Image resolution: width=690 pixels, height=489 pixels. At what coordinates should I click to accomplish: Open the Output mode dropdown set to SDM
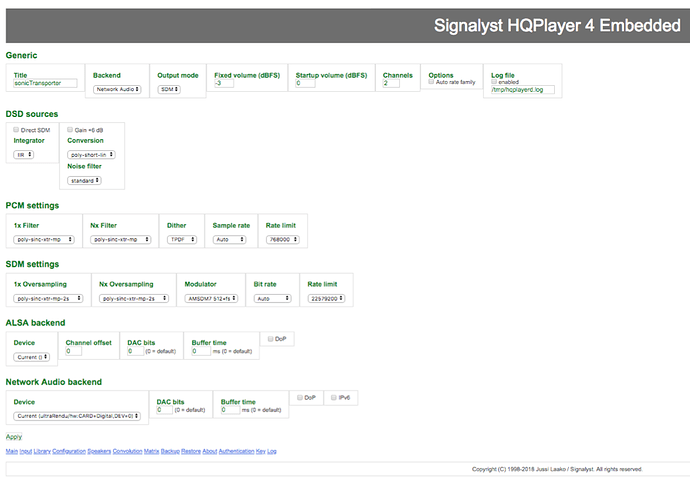(x=169, y=89)
